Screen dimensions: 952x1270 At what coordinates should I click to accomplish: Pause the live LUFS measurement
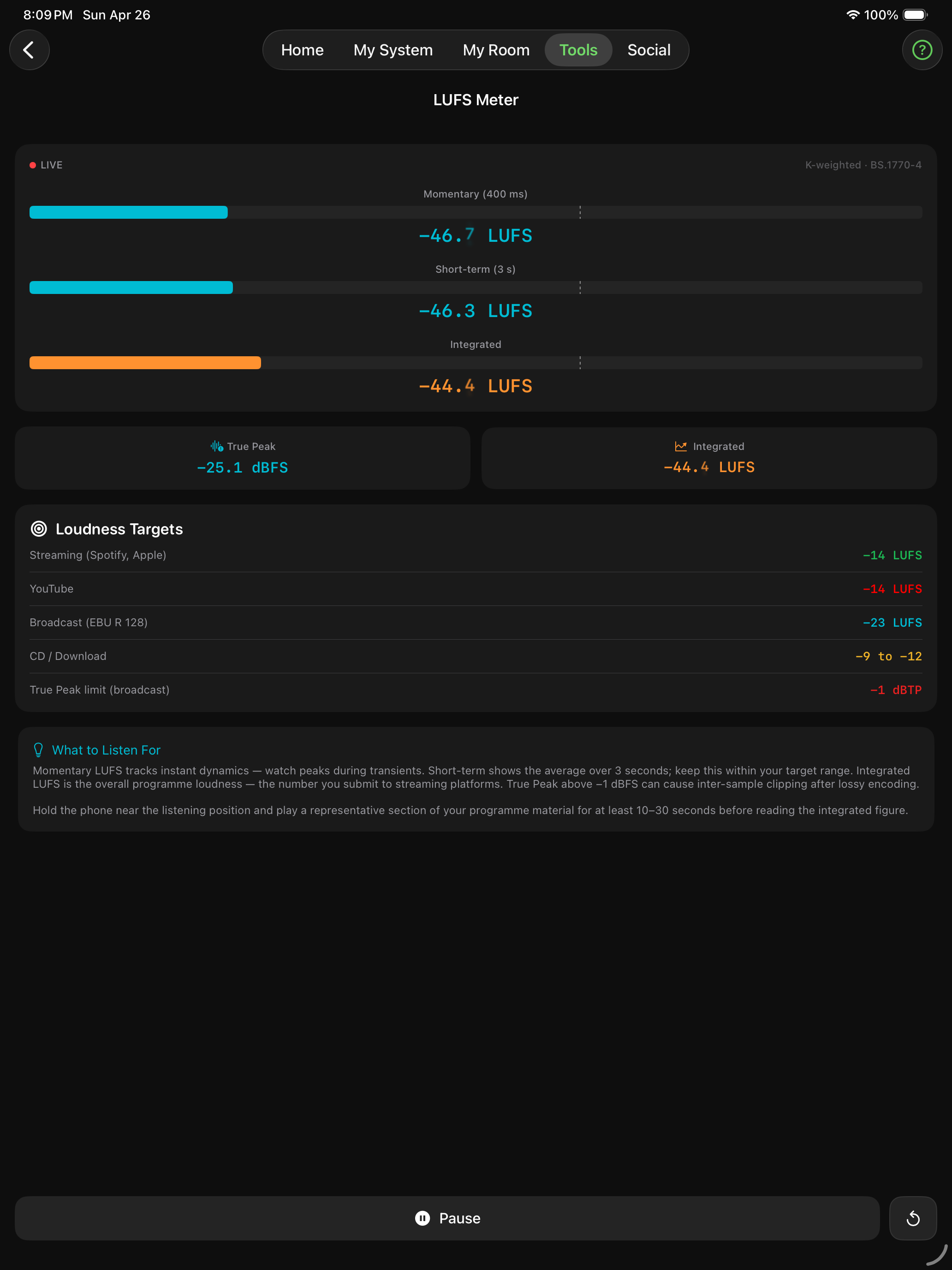click(447, 1218)
